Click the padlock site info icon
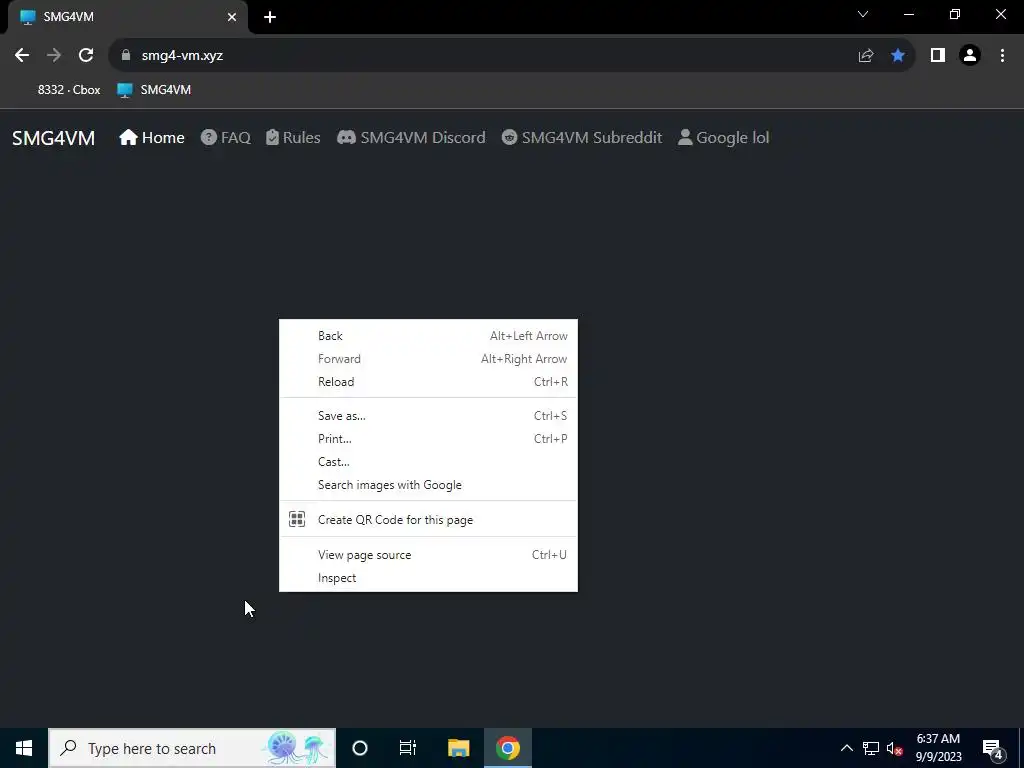1024x768 pixels. click(126, 56)
